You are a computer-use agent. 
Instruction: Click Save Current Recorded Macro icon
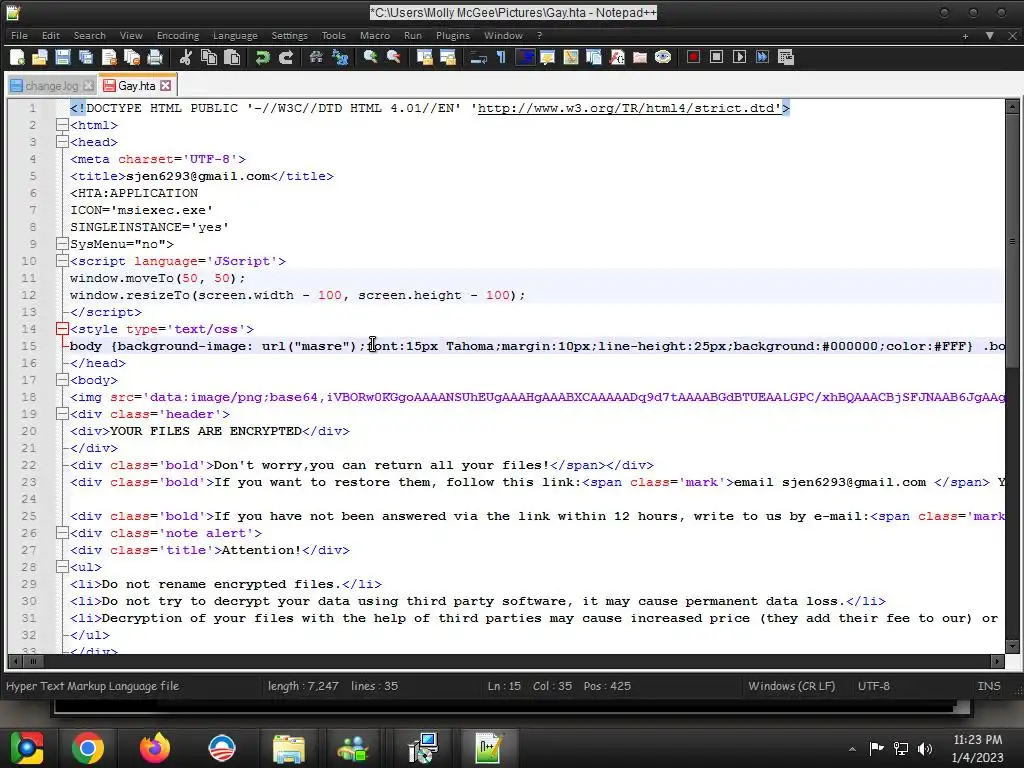tap(786, 57)
